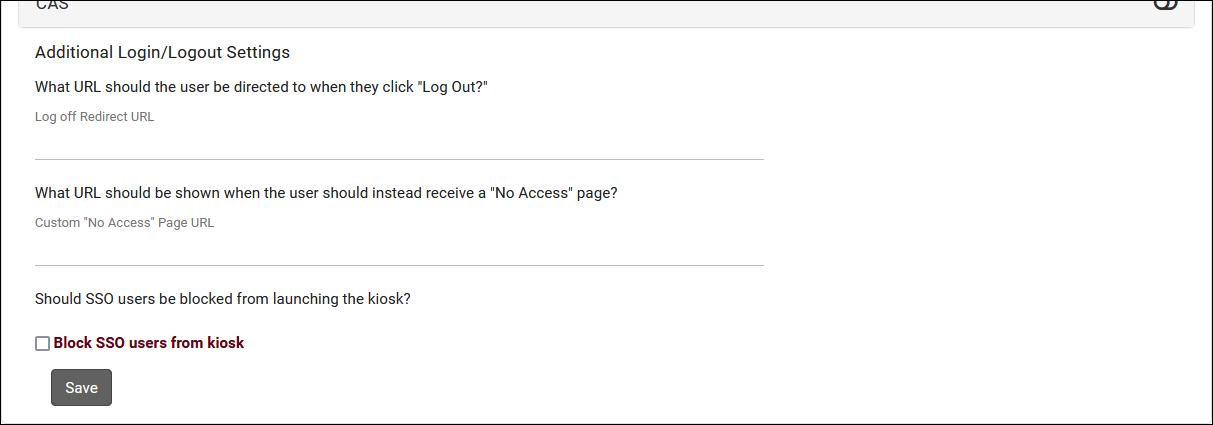Enable the Block SSO users checkbox
This screenshot has height=425, width=1213.
click(x=42, y=343)
